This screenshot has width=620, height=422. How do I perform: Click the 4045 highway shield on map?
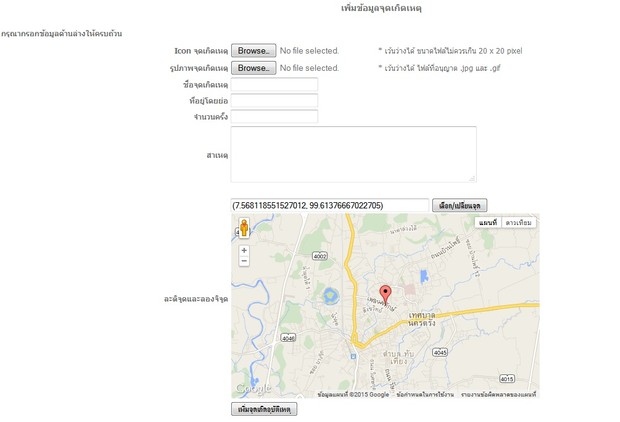440,352
